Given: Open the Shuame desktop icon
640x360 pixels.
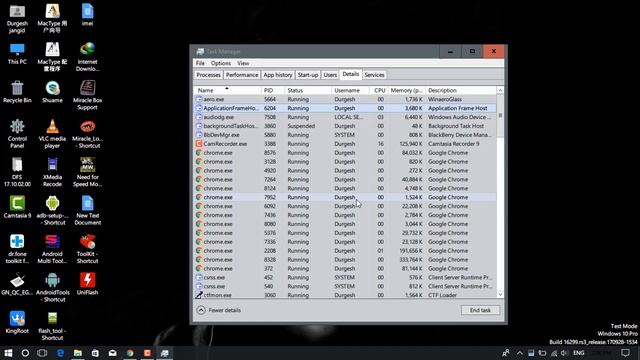Looking at the screenshot, I should [52, 92].
